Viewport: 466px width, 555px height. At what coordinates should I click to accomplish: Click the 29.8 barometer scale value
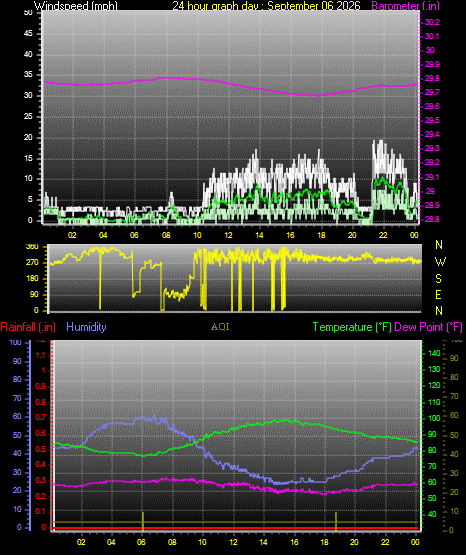click(x=432, y=78)
